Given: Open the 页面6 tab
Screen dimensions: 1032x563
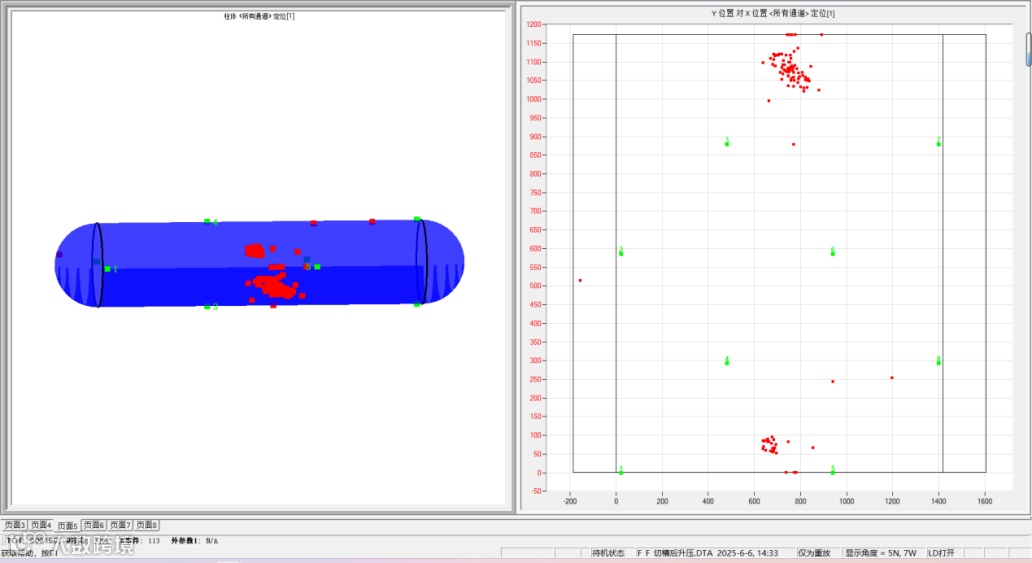Looking at the screenshot, I should coord(93,525).
